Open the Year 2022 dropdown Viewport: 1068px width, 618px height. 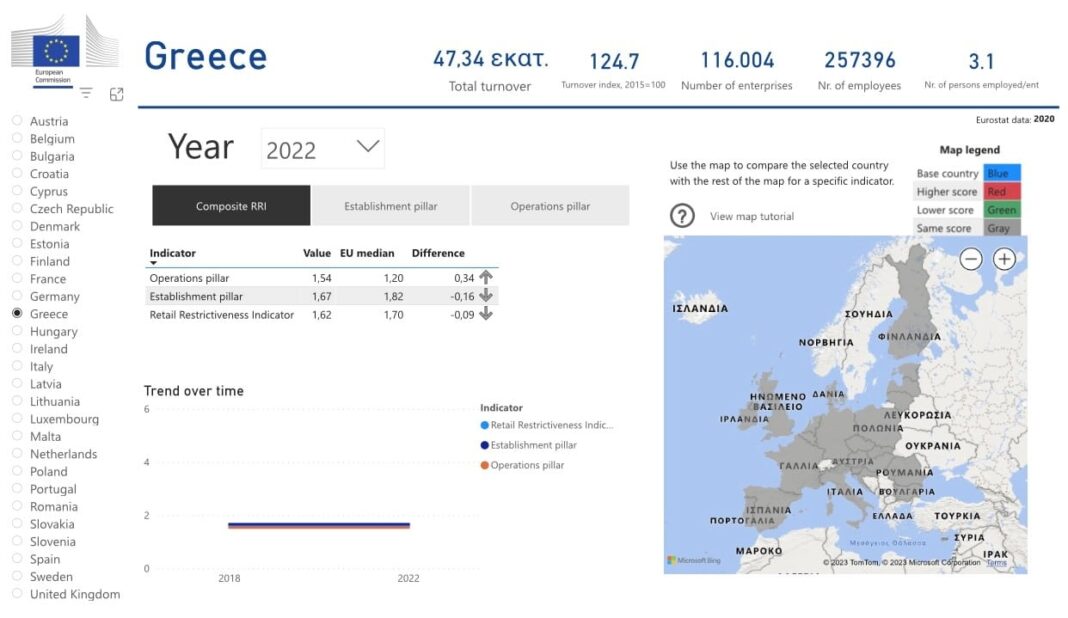pyautogui.click(x=323, y=149)
